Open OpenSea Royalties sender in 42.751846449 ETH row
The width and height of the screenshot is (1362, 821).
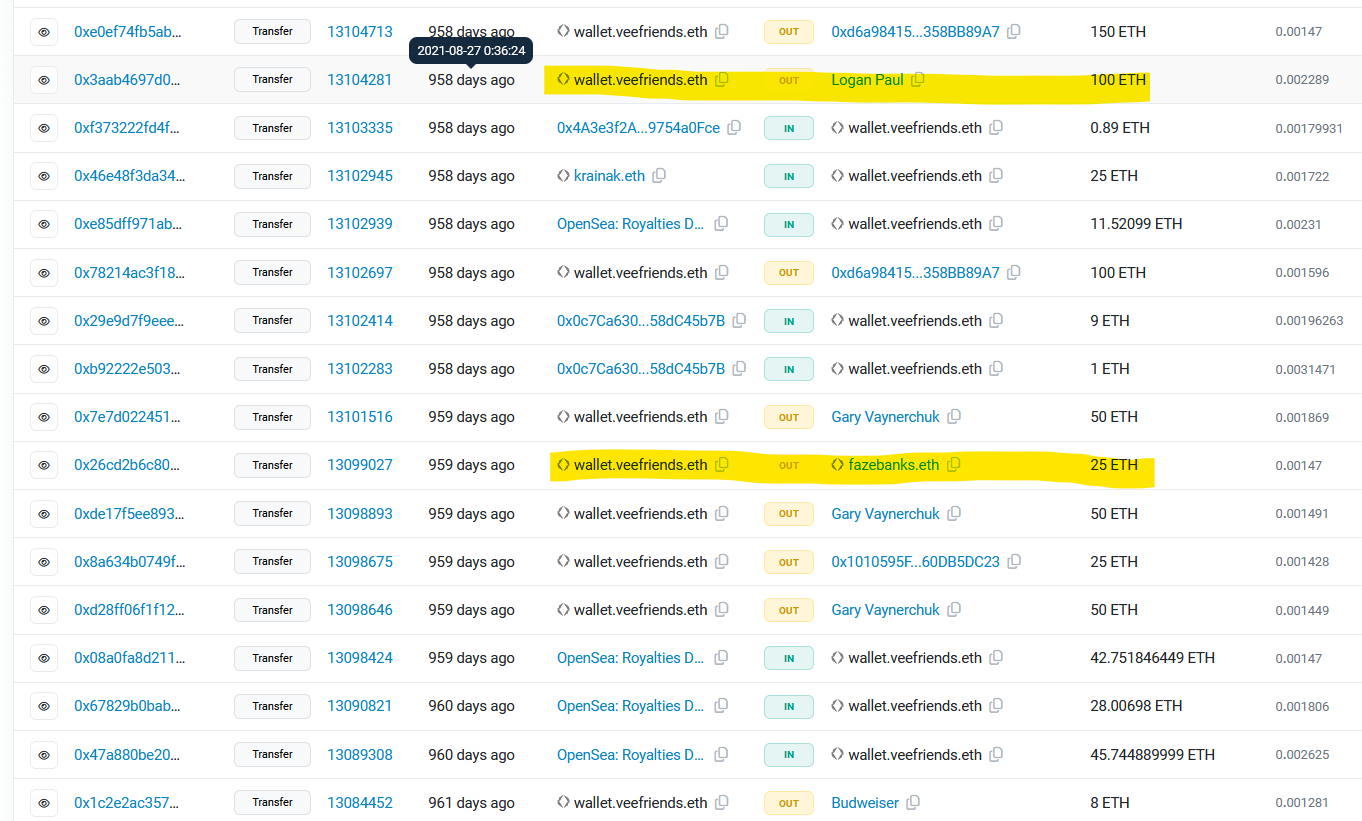[x=631, y=658]
